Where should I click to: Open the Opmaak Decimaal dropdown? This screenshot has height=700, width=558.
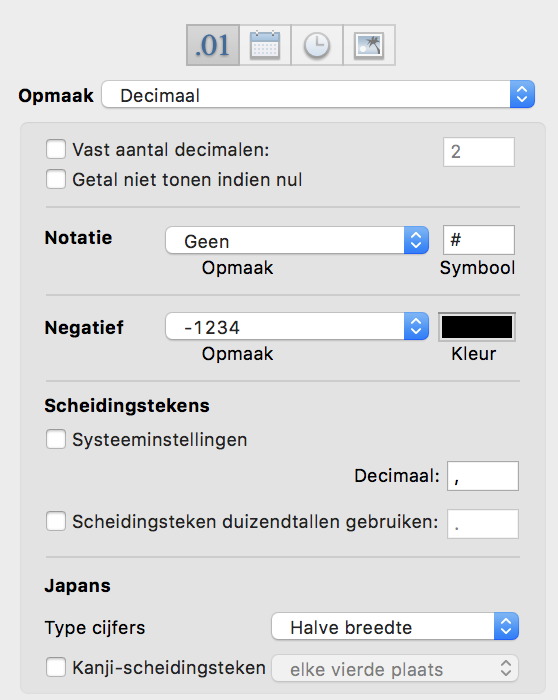point(318,95)
